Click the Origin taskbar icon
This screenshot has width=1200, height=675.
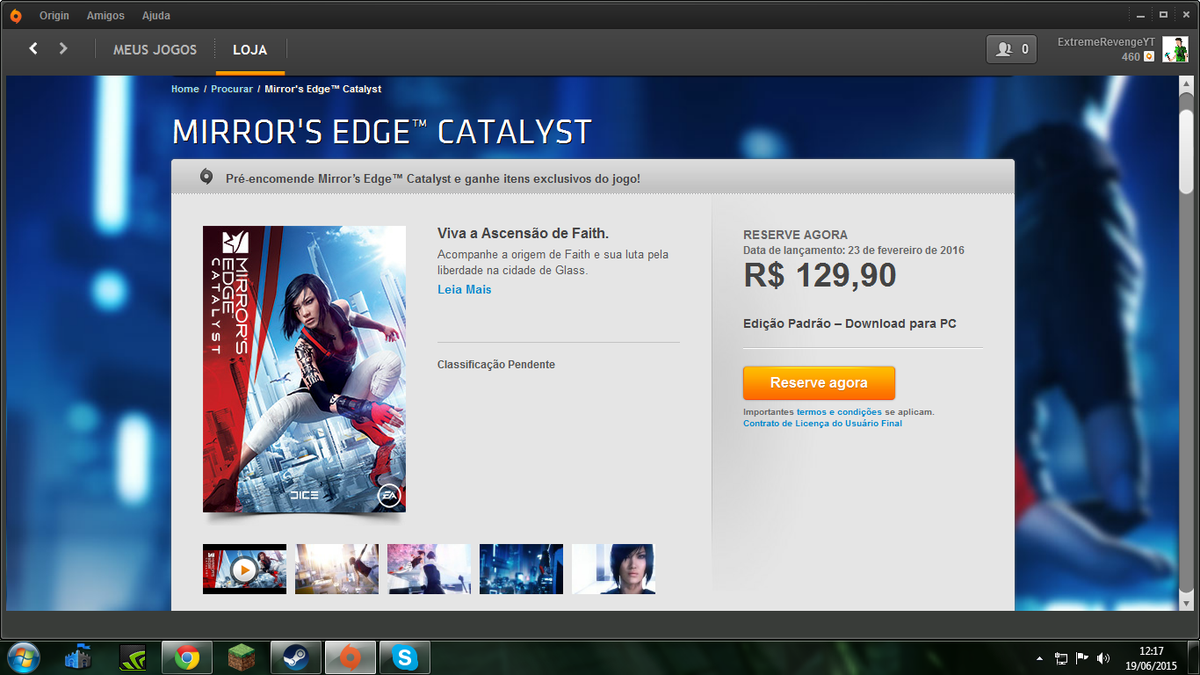350,657
